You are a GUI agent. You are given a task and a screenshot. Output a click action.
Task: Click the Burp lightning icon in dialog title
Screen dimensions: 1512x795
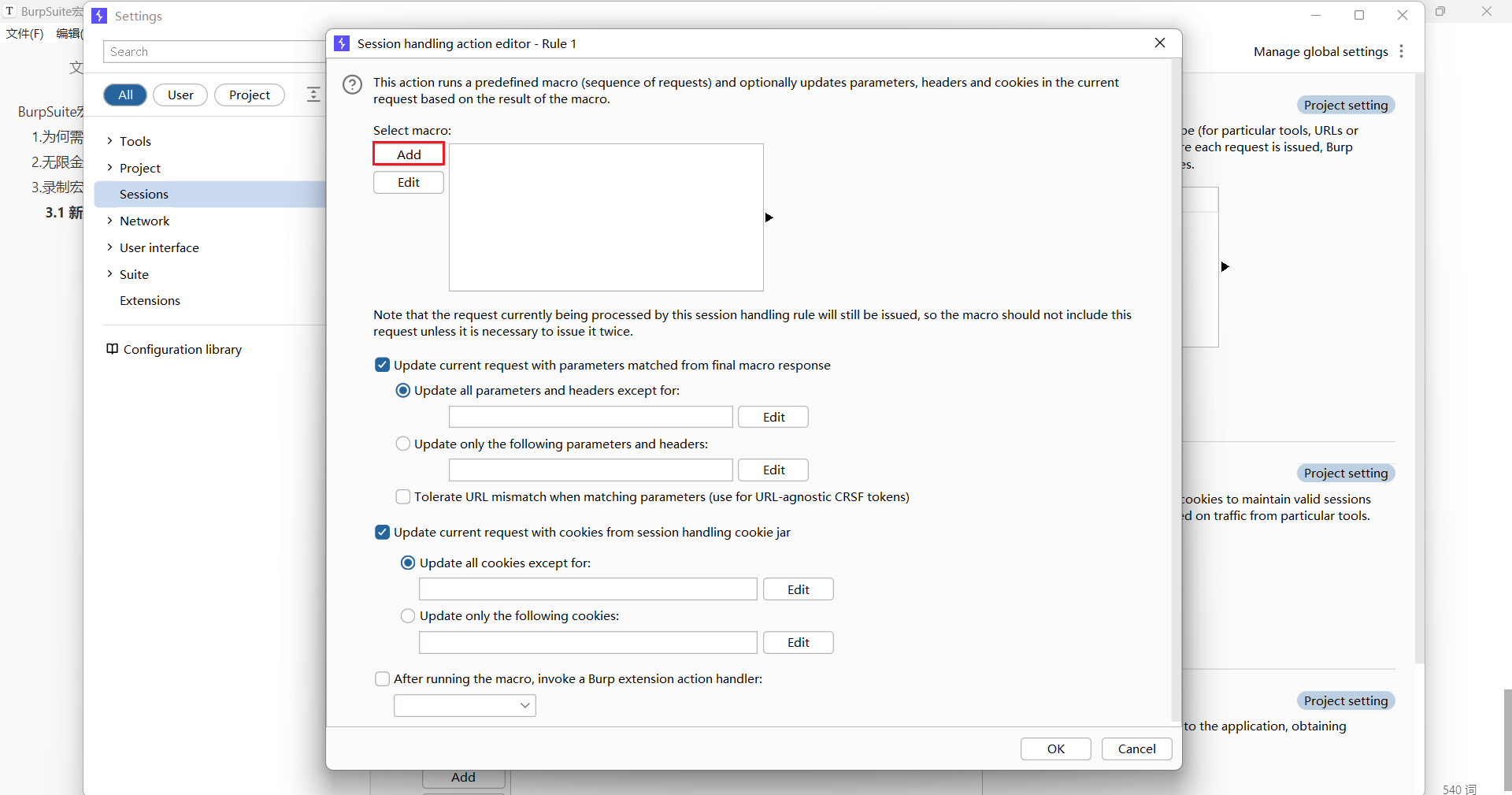[342, 43]
